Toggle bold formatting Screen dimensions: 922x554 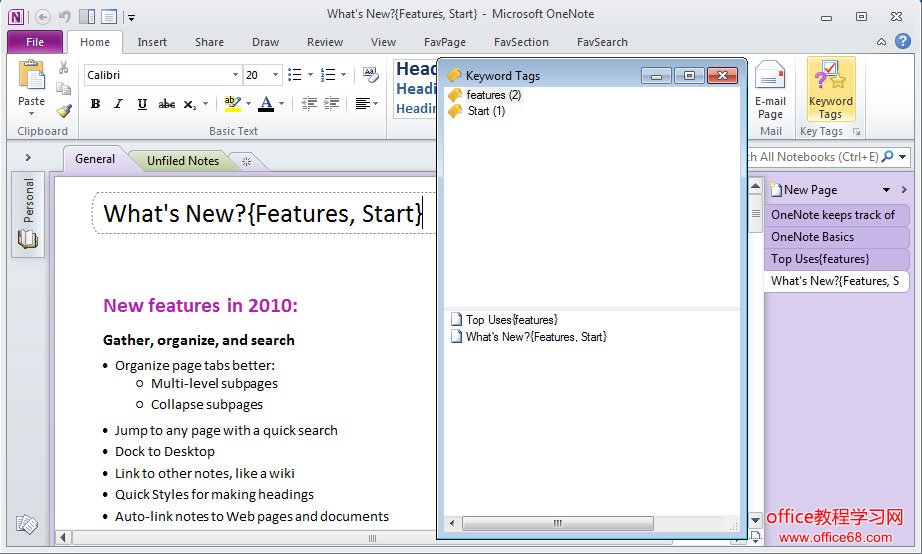[x=95, y=104]
